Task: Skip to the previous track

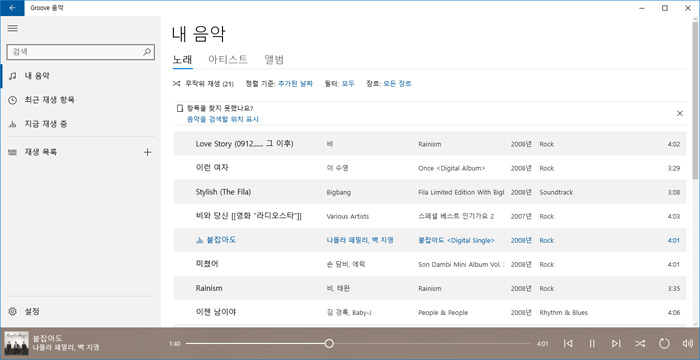Action: point(568,343)
